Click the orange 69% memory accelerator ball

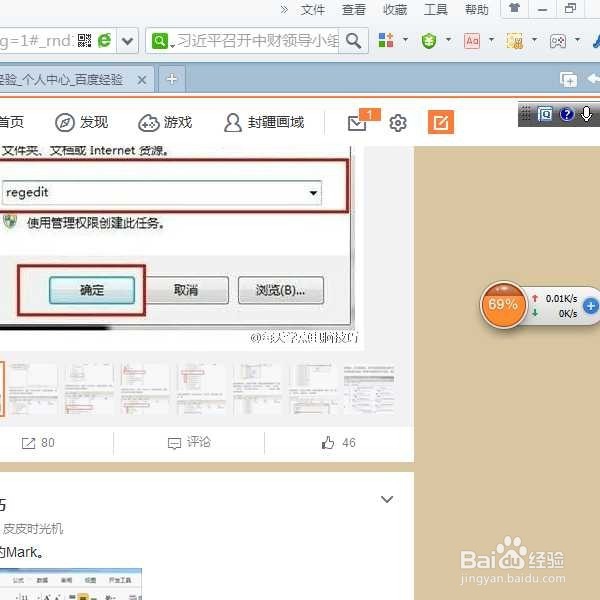click(503, 305)
